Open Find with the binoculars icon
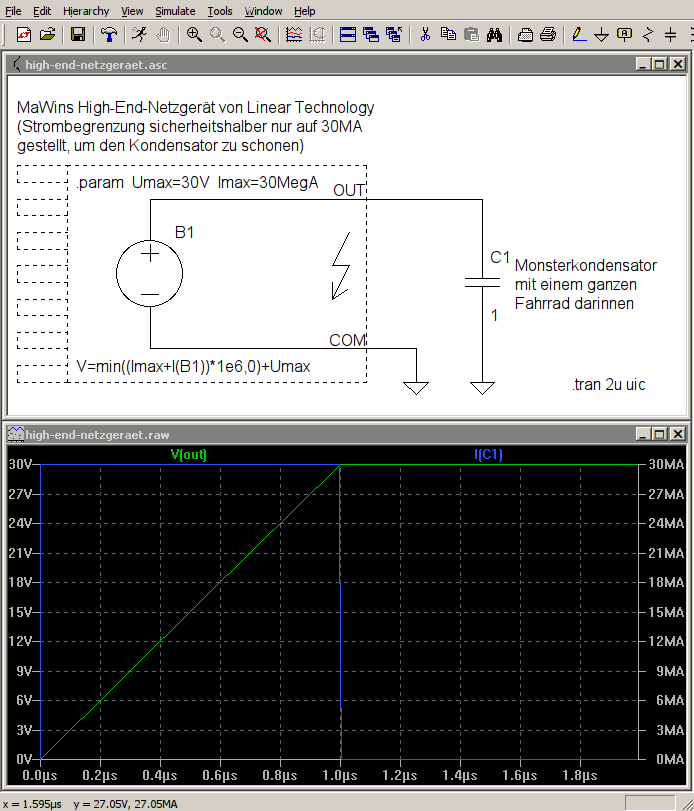 point(494,35)
